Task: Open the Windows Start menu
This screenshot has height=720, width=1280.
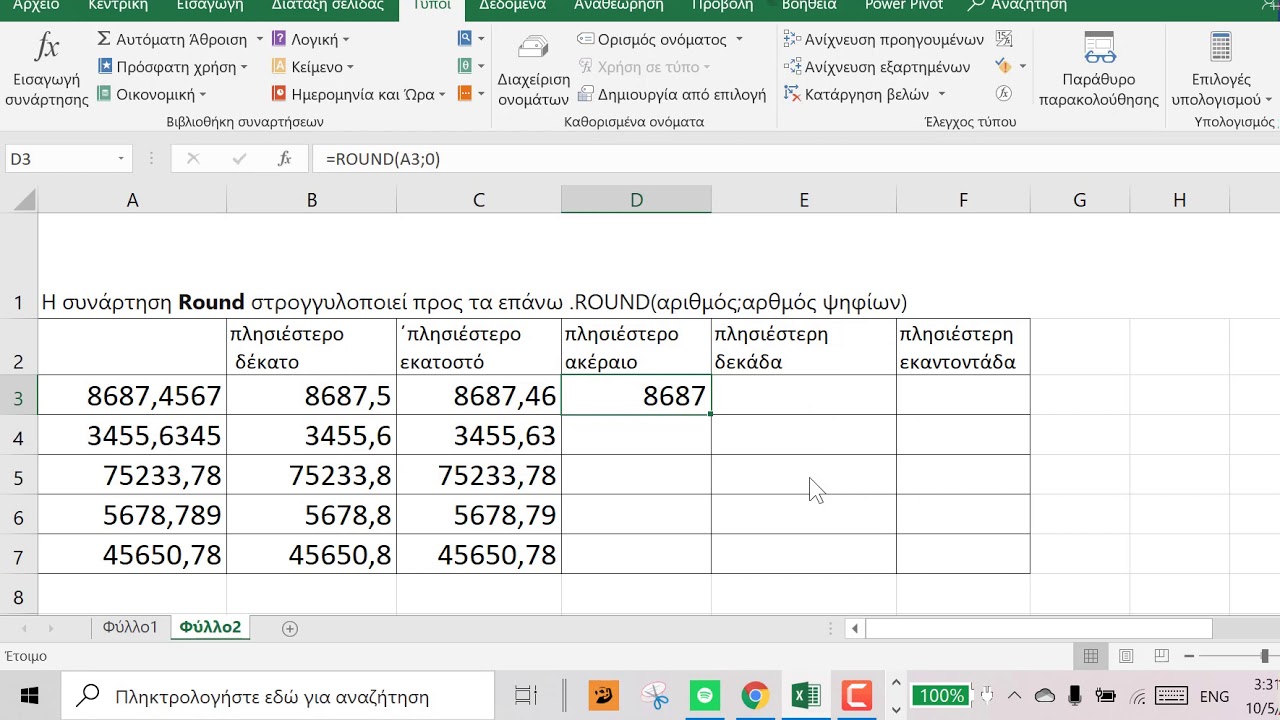Action: tap(29, 696)
